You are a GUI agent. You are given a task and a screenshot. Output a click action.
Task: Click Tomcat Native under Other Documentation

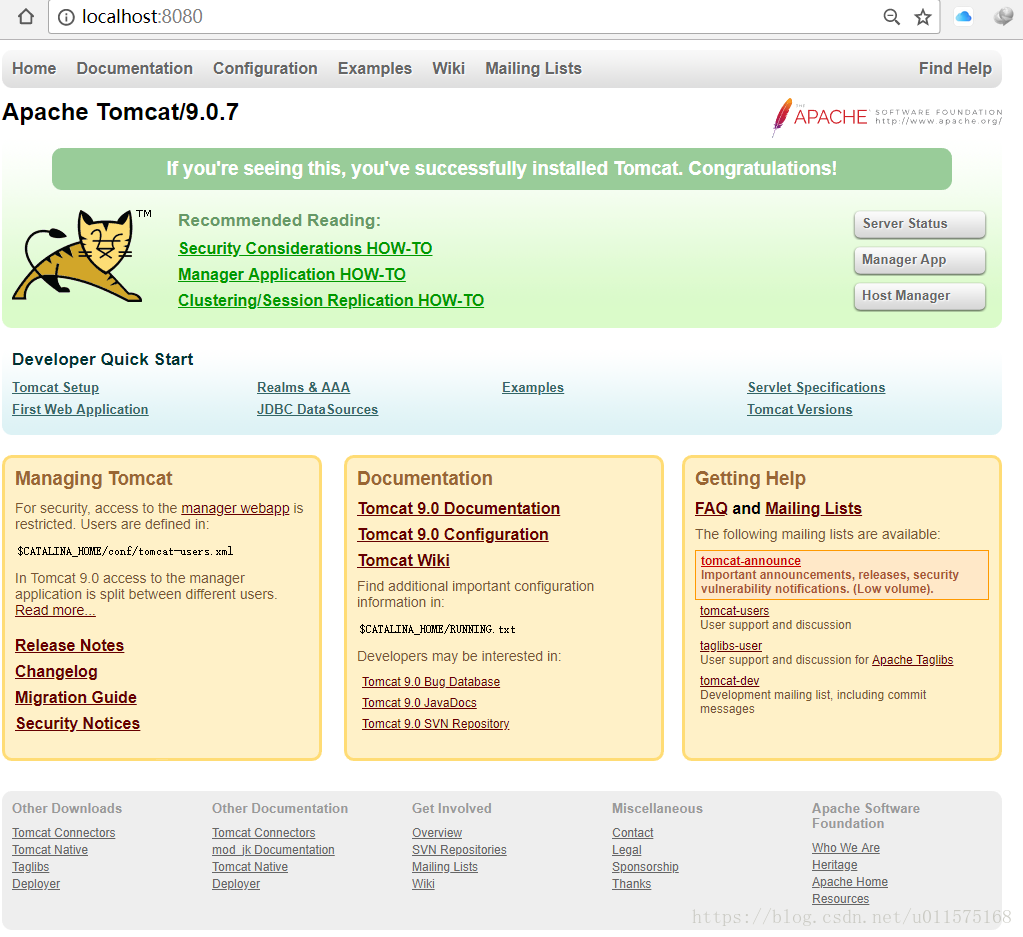[249, 867]
